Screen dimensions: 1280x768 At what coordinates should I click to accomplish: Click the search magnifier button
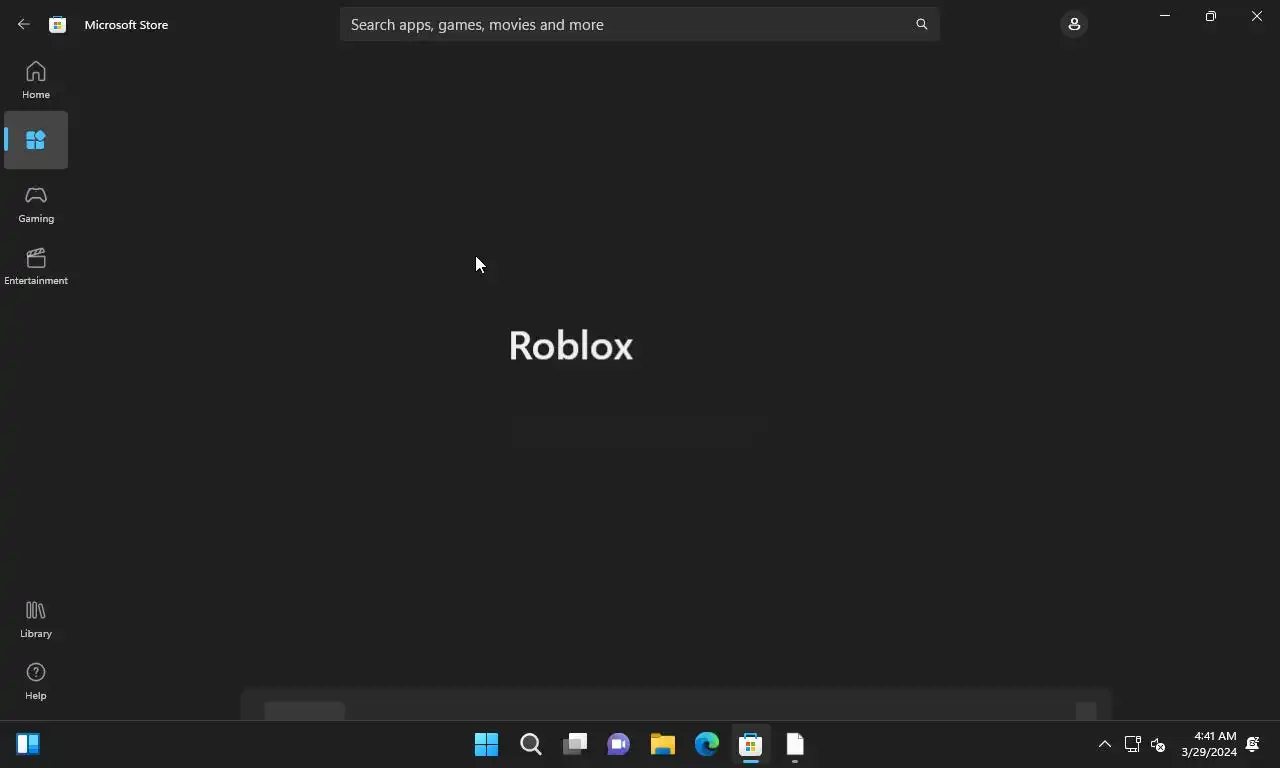(x=922, y=24)
